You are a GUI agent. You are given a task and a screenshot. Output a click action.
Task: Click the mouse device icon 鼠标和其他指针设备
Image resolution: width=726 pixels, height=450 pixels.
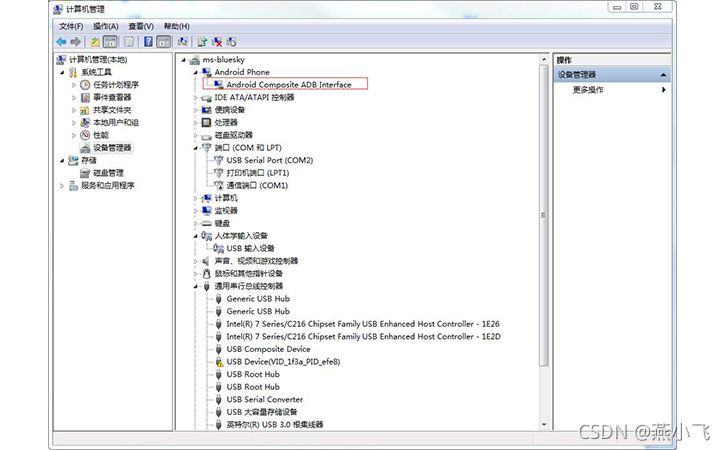tap(207, 274)
